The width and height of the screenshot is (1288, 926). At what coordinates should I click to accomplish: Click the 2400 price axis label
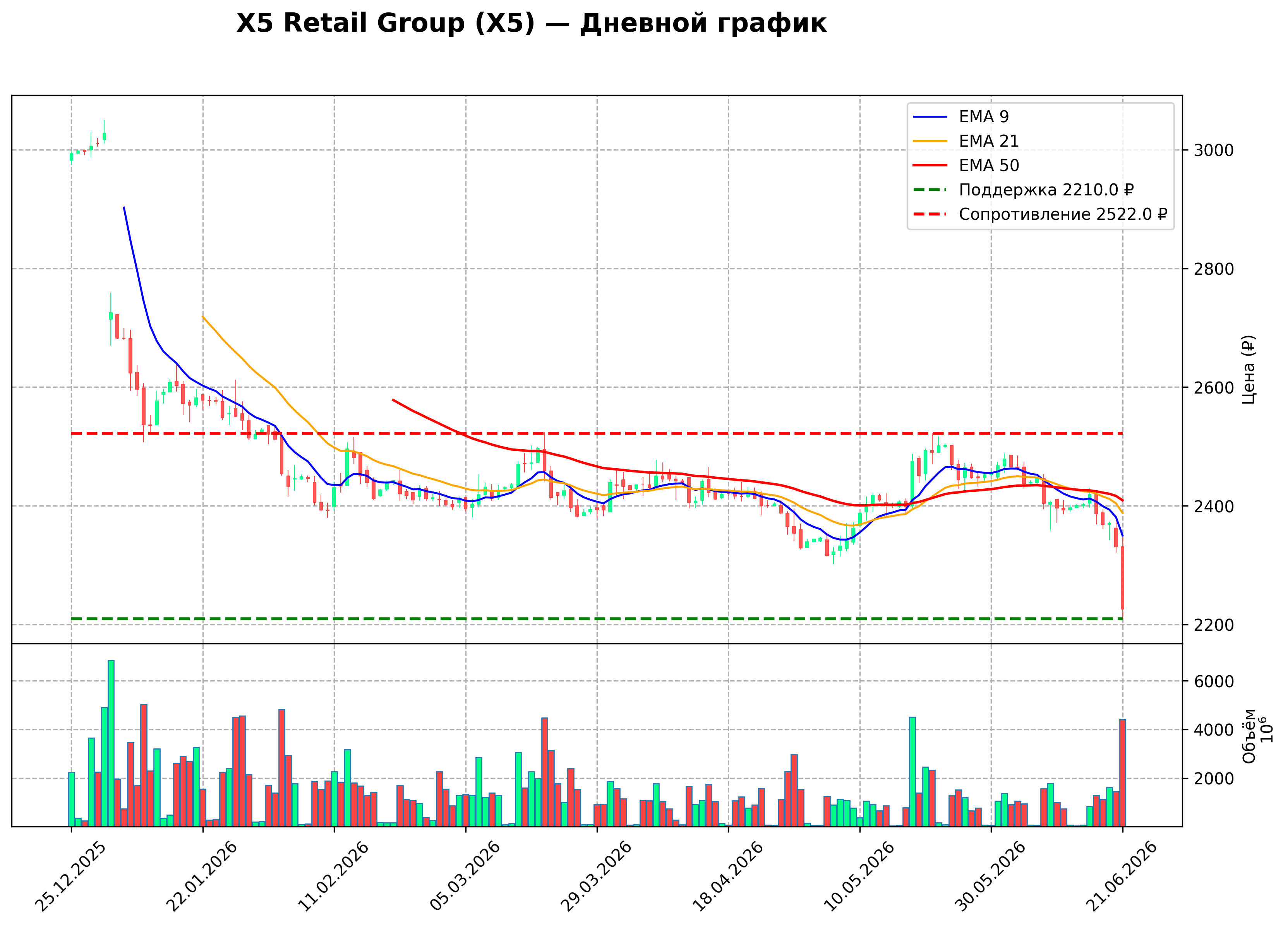click(x=1214, y=507)
